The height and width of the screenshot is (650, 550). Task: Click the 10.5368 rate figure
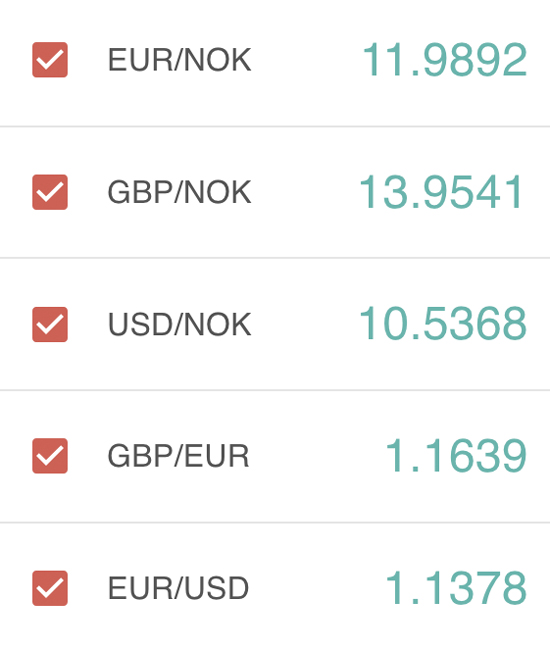point(443,323)
